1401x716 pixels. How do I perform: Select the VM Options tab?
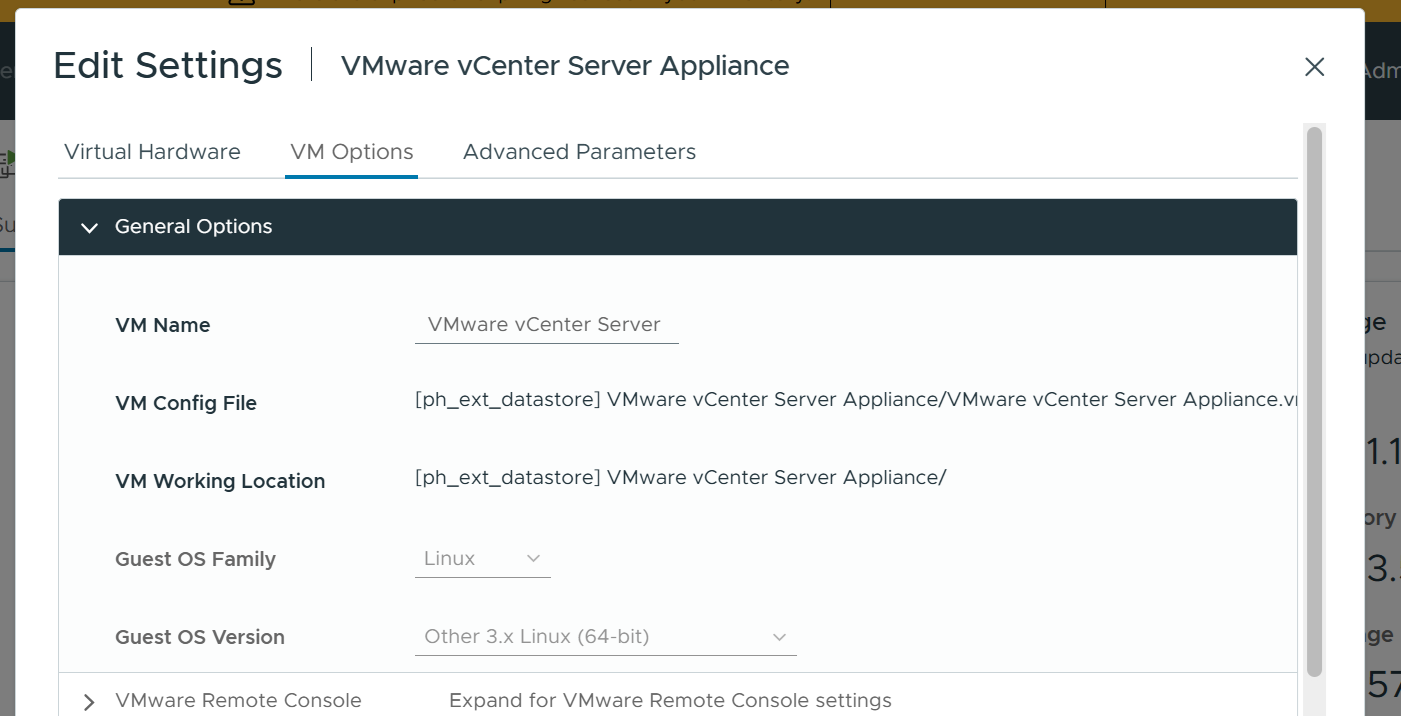[352, 152]
